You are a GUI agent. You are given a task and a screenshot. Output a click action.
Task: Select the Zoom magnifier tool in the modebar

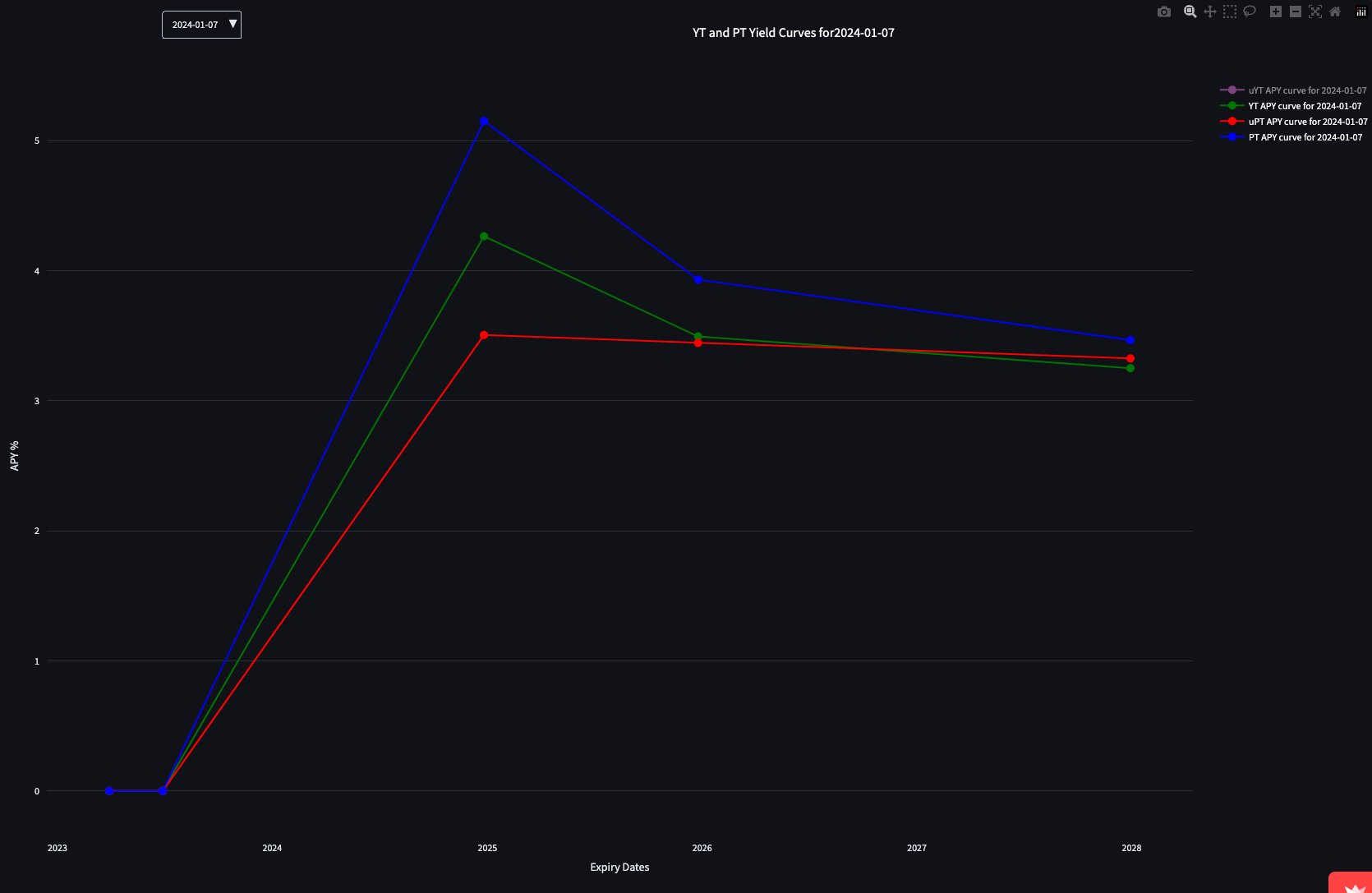1190,12
